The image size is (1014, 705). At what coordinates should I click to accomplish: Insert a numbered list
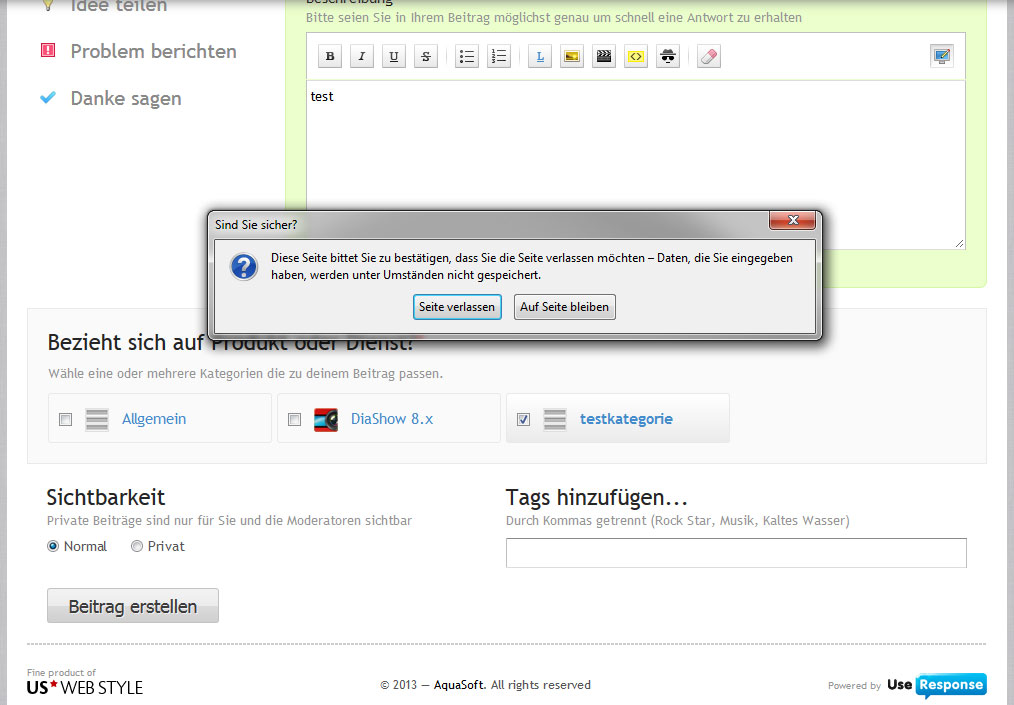(x=499, y=57)
